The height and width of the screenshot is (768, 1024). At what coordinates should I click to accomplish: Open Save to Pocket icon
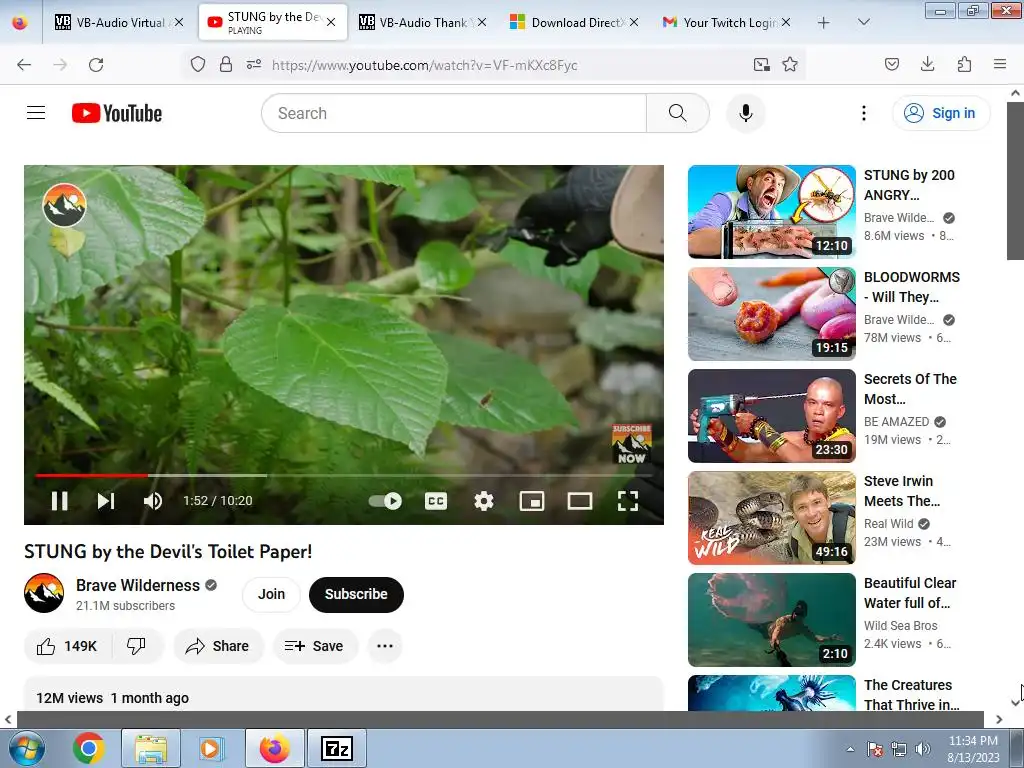891,64
